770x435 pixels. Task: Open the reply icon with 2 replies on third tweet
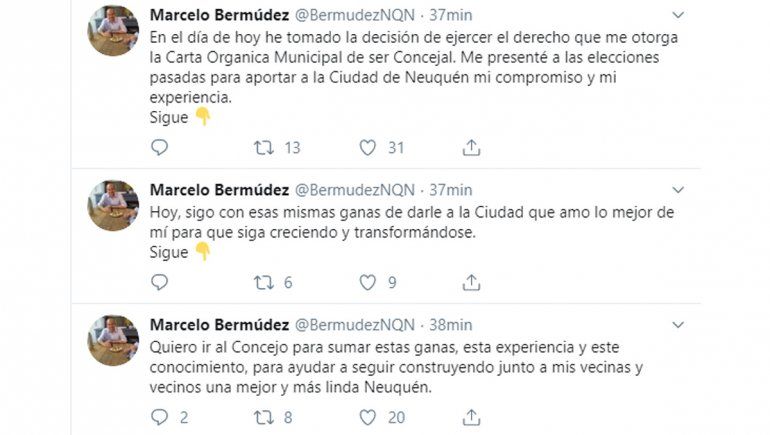[159, 417]
